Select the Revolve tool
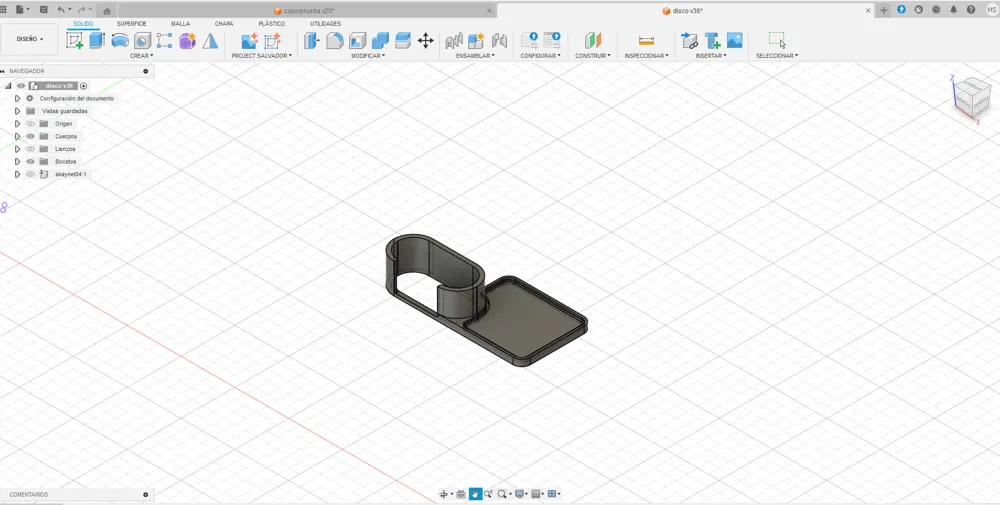The height and width of the screenshot is (505, 1000). [120, 41]
